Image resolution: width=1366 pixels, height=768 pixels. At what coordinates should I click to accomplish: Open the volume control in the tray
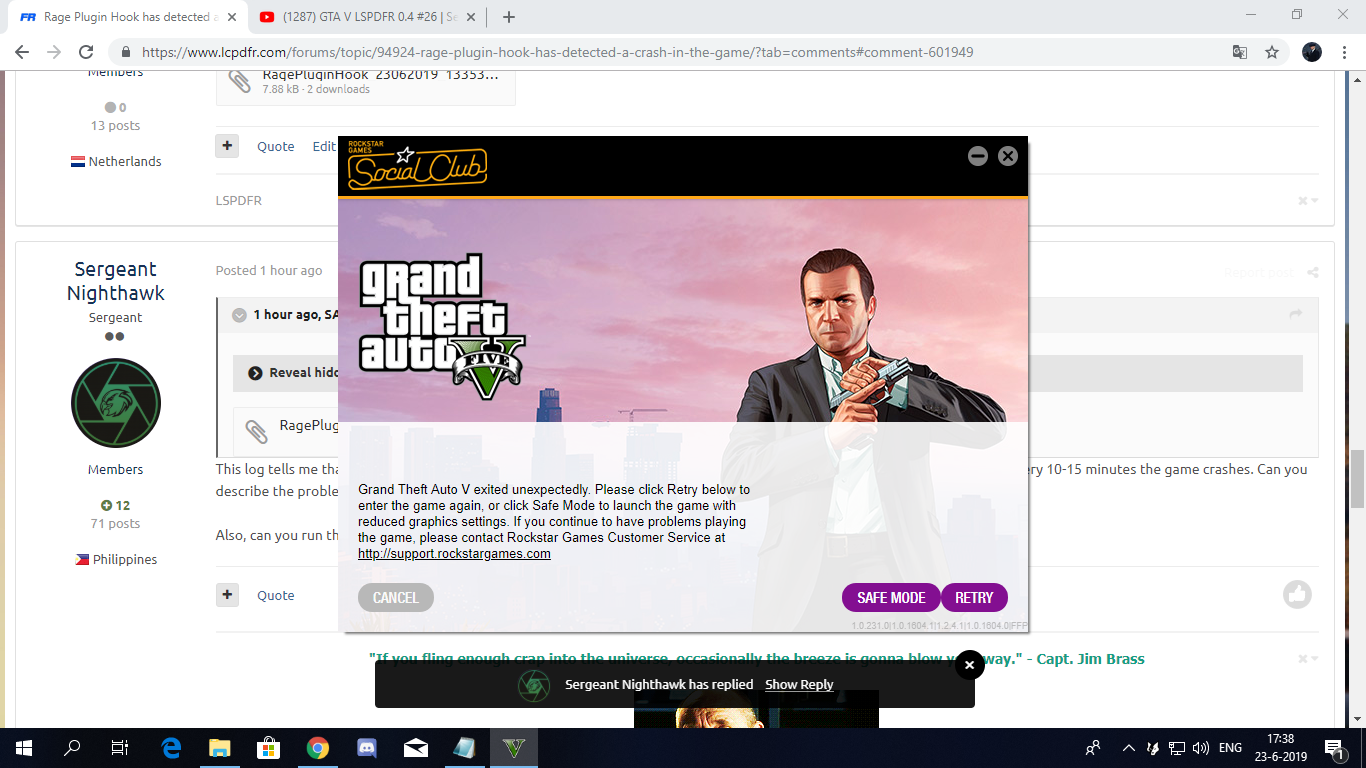1201,747
